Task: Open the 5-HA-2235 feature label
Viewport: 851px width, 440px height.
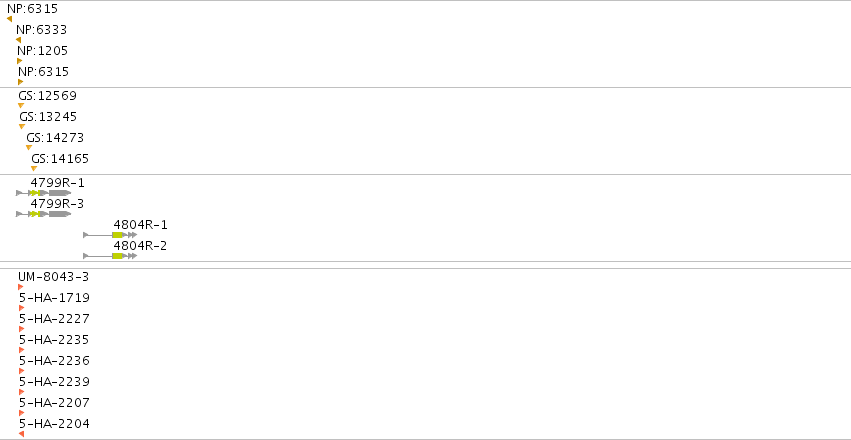Action: click(54, 340)
